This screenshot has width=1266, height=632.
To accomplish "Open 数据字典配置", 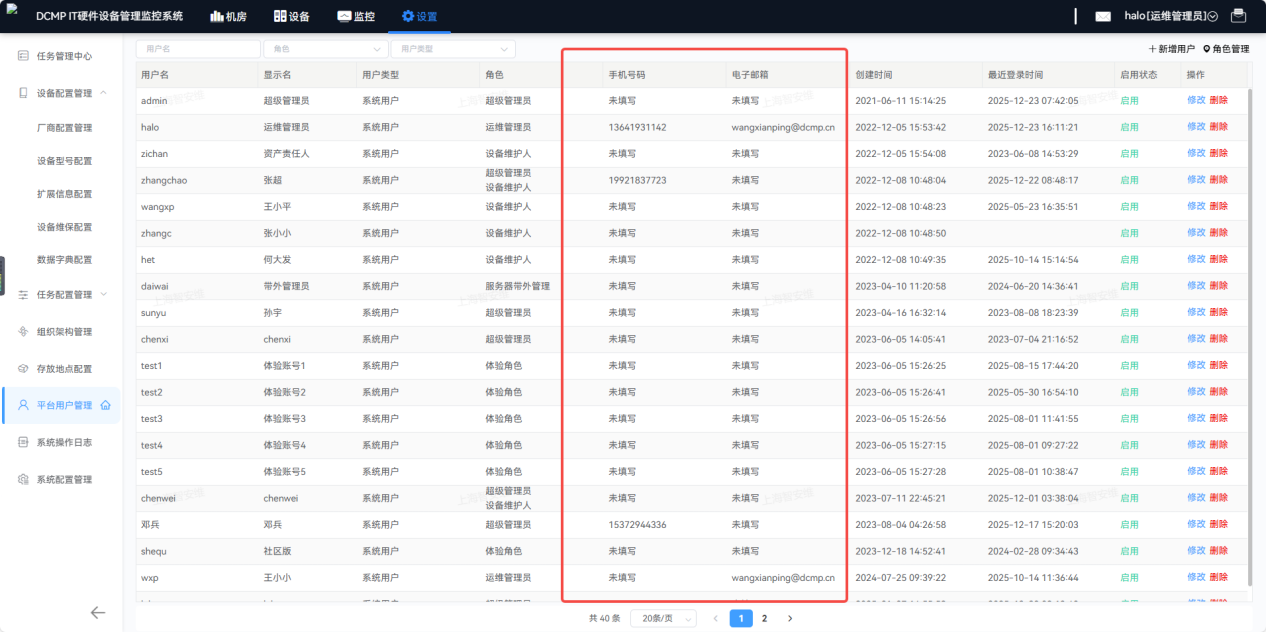I will (64, 260).
